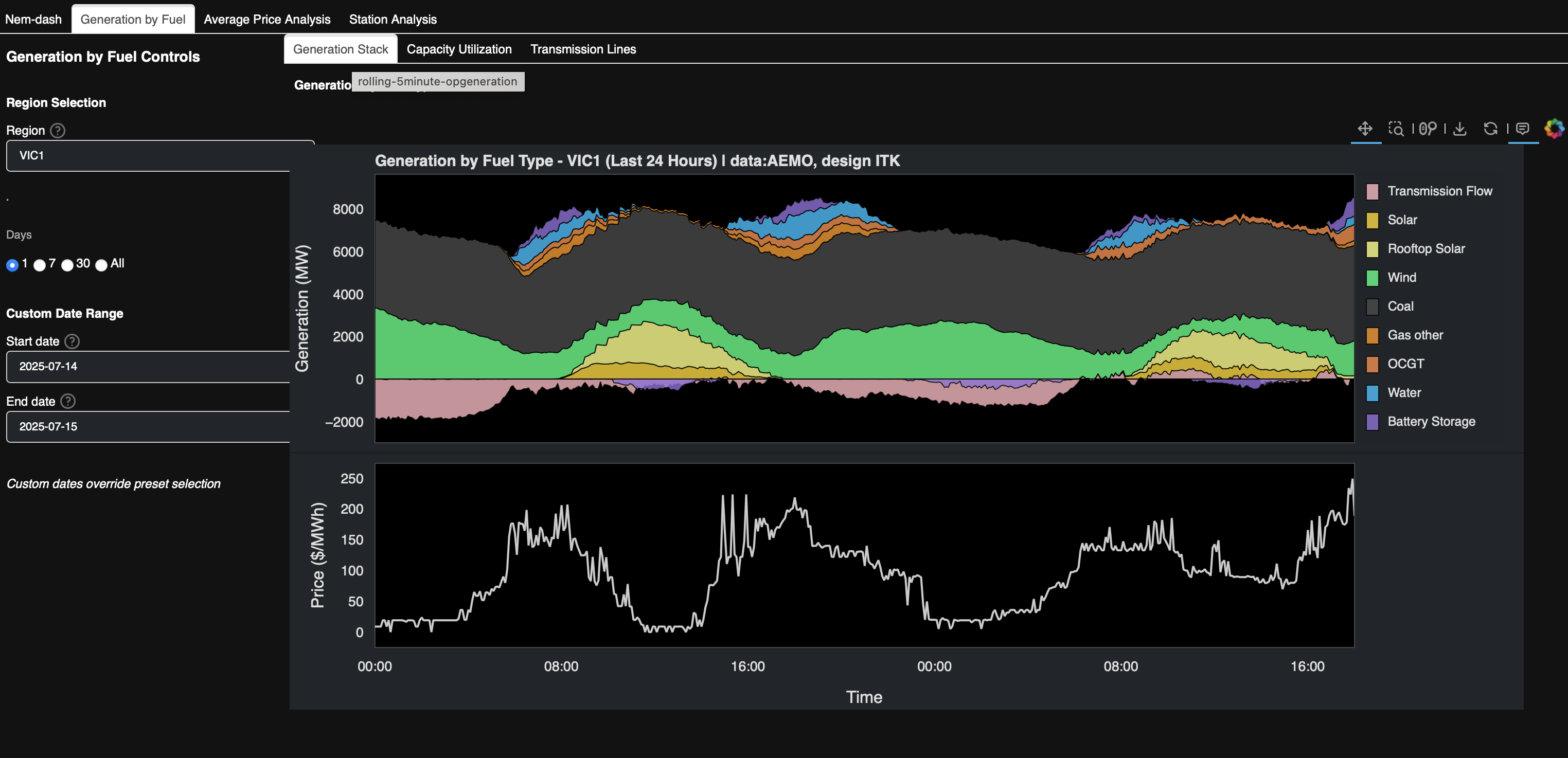Click the Battery Storage legend color swatch

[x=1372, y=422]
